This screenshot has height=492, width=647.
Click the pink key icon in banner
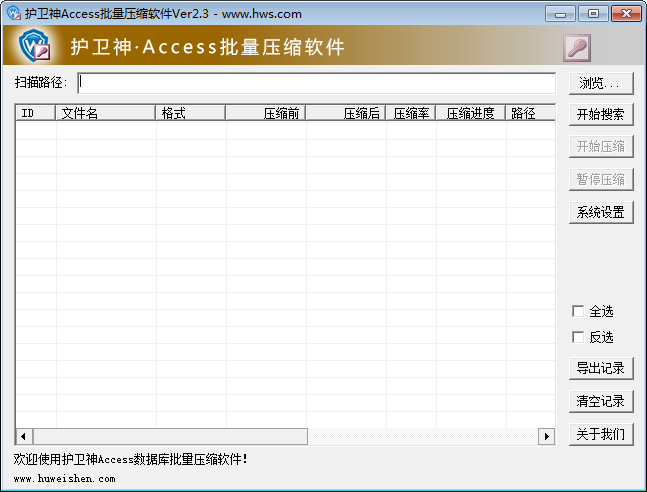pyautogui.click(x=577, y=47)
